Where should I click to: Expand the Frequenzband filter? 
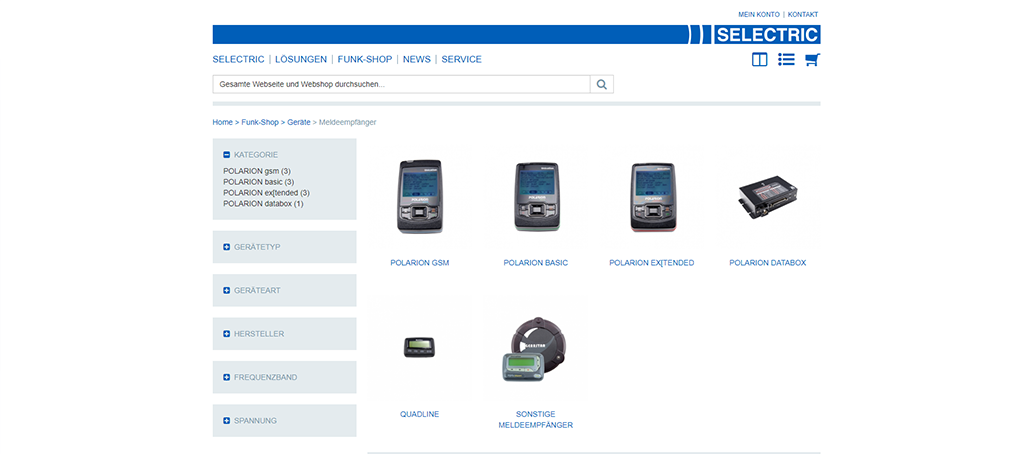point(227,377)
